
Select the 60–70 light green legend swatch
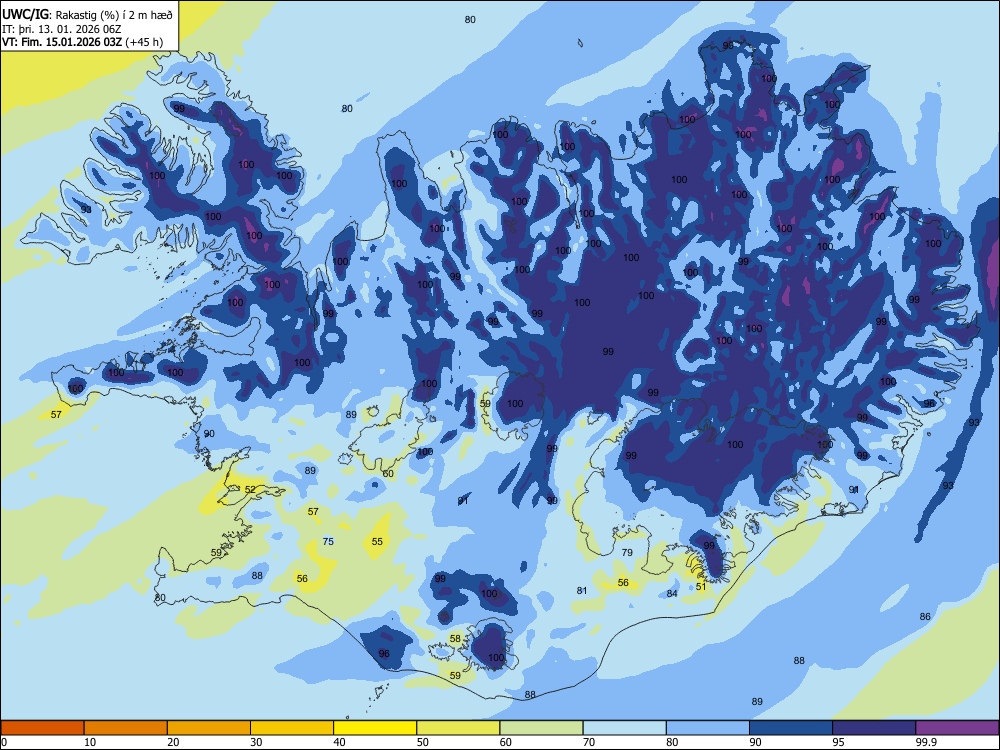pos(541,728)
